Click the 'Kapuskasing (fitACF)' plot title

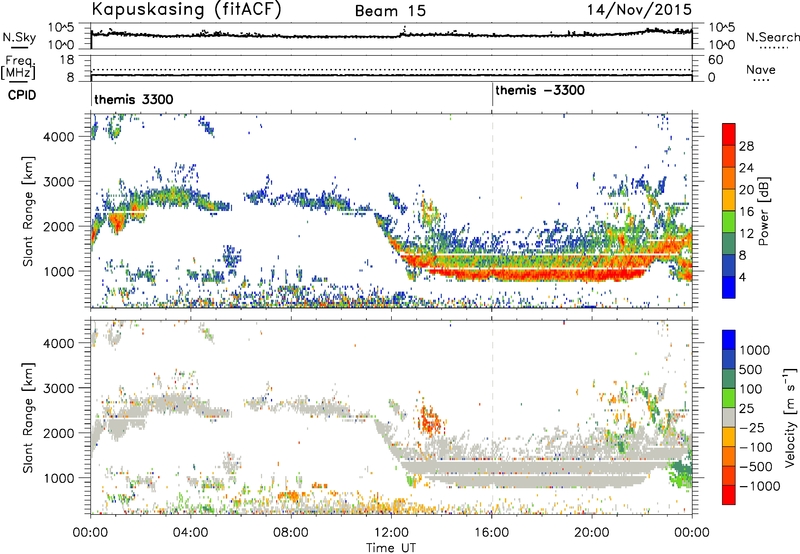click(186, 9)
